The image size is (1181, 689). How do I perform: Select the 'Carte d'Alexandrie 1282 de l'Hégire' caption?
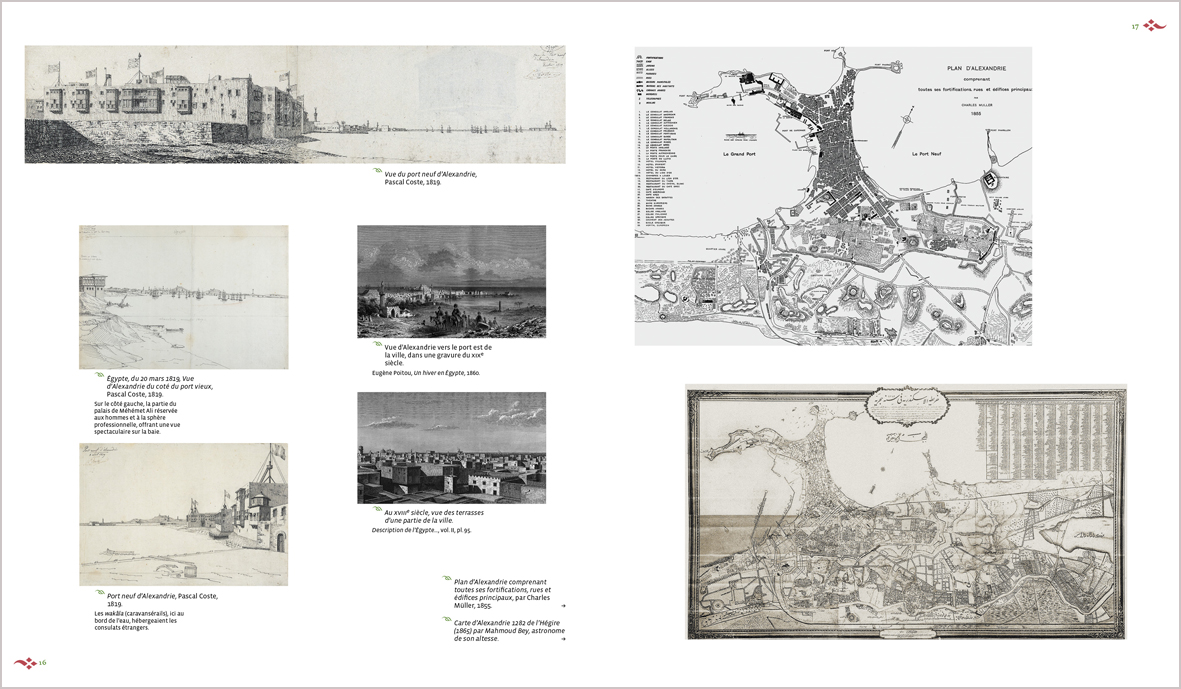509,631
